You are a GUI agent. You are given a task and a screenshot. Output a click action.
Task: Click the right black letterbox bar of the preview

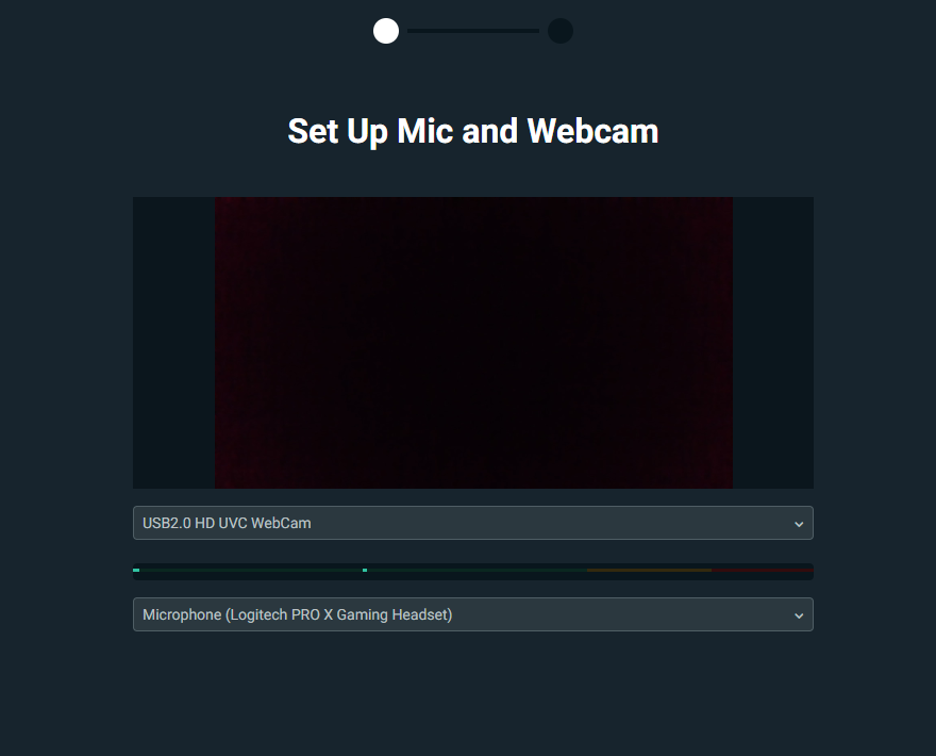[x=773, y=343]
